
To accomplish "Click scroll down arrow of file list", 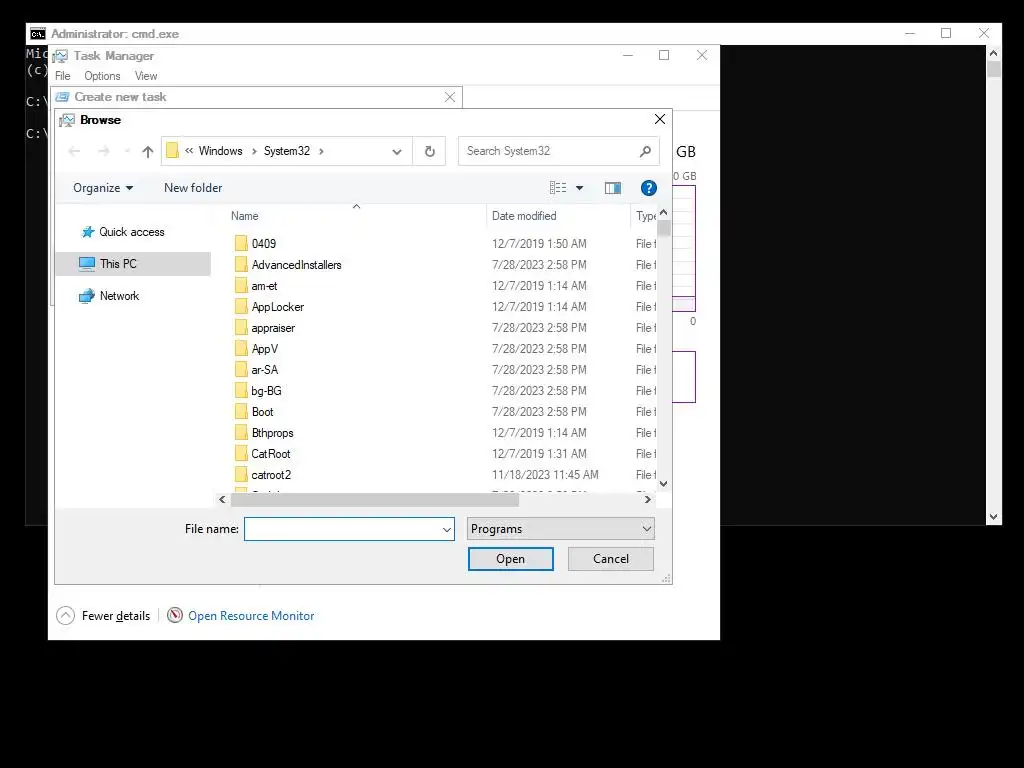I will 664,484.
